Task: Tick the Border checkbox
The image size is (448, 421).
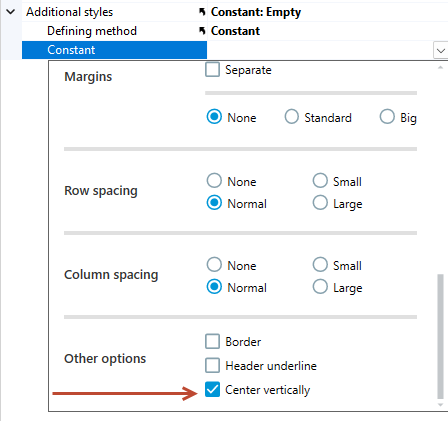Action: (212, 341)
